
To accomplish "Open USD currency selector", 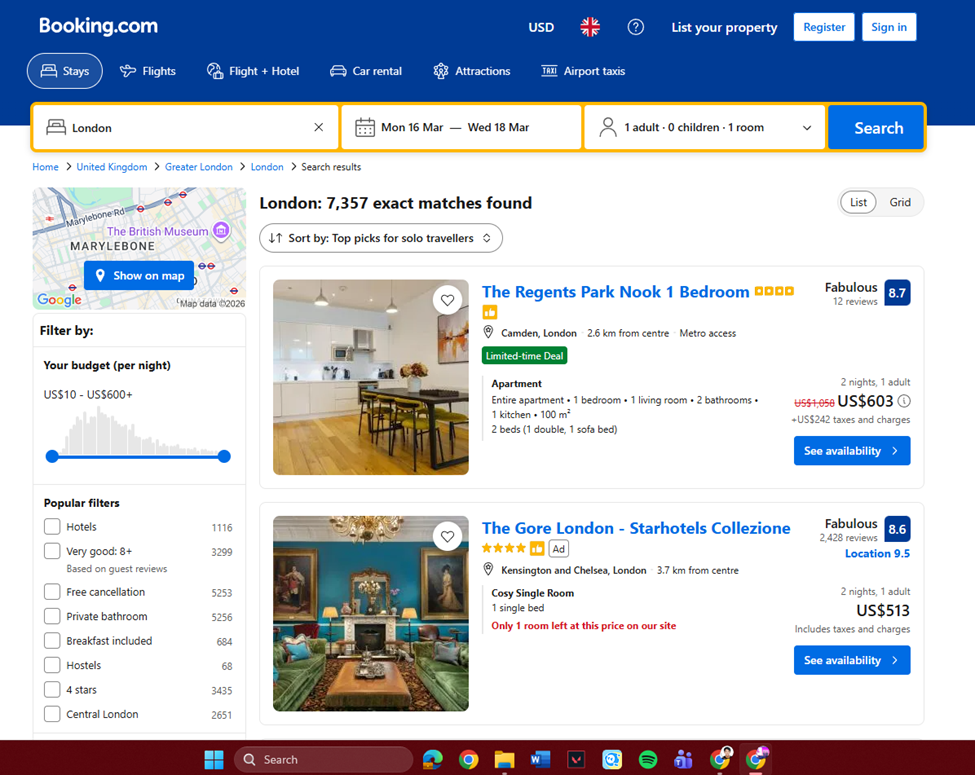I will click(541, 27).
